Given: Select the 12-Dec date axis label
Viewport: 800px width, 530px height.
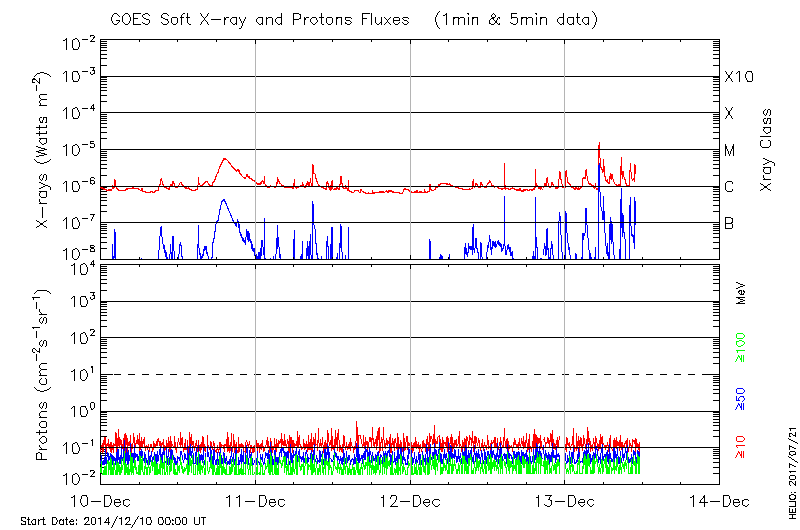Looking at the screenshot, I should (x=410, y=501).
